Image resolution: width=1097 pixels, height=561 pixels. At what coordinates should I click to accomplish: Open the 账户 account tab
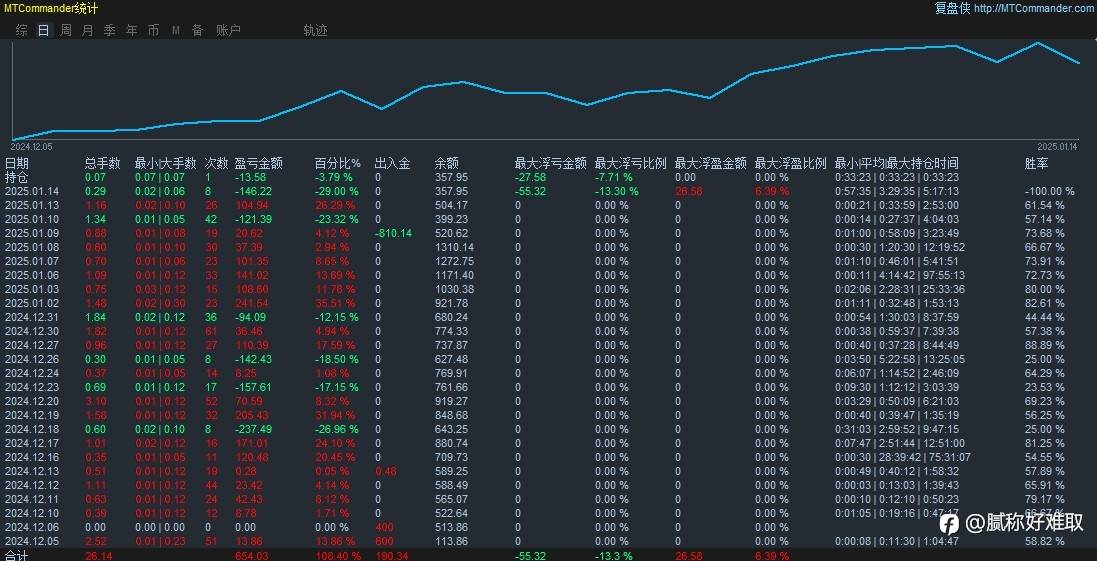click(228, 30)
